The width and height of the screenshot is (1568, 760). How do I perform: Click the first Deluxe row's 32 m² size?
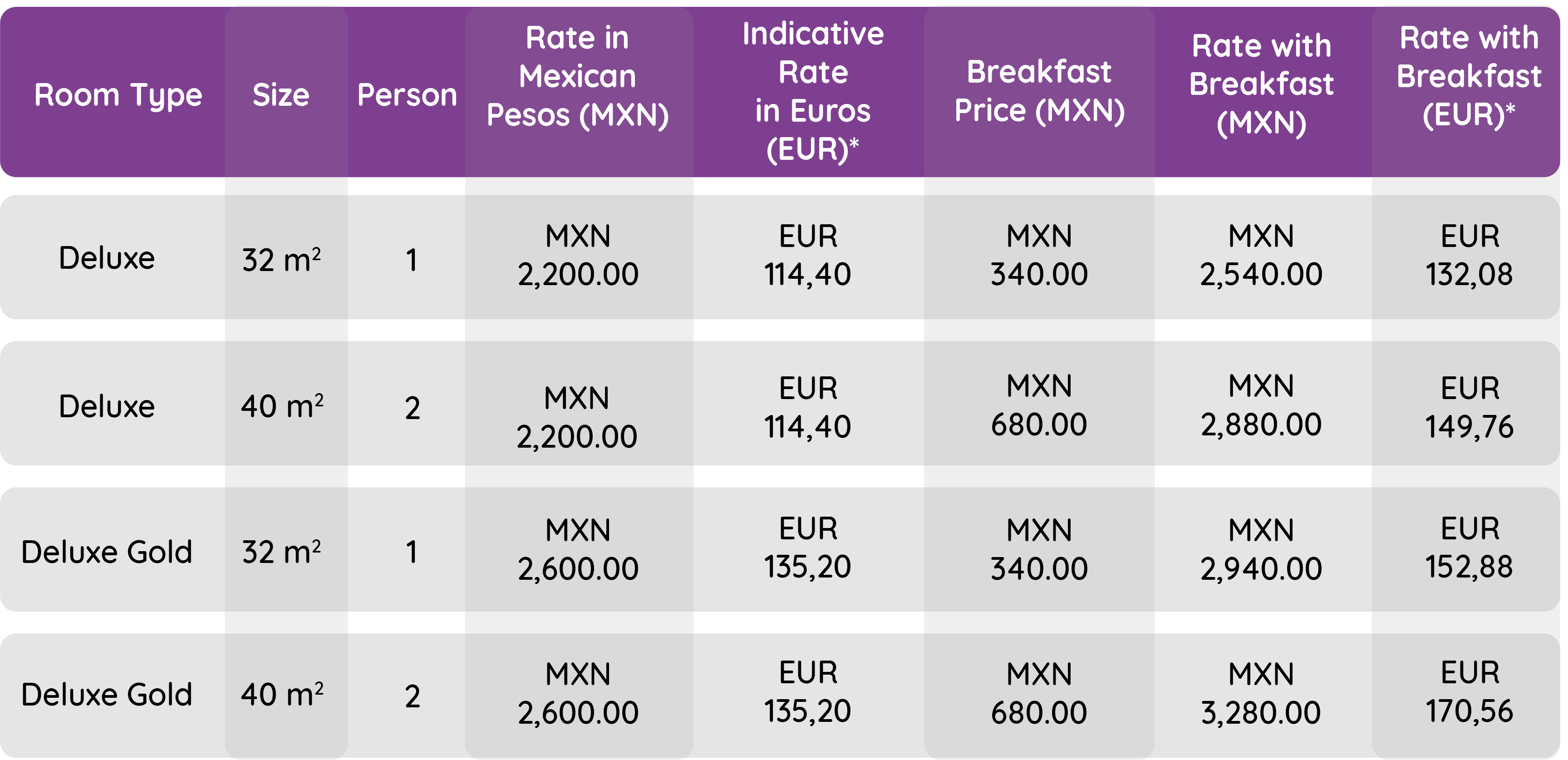pos(281,259)
